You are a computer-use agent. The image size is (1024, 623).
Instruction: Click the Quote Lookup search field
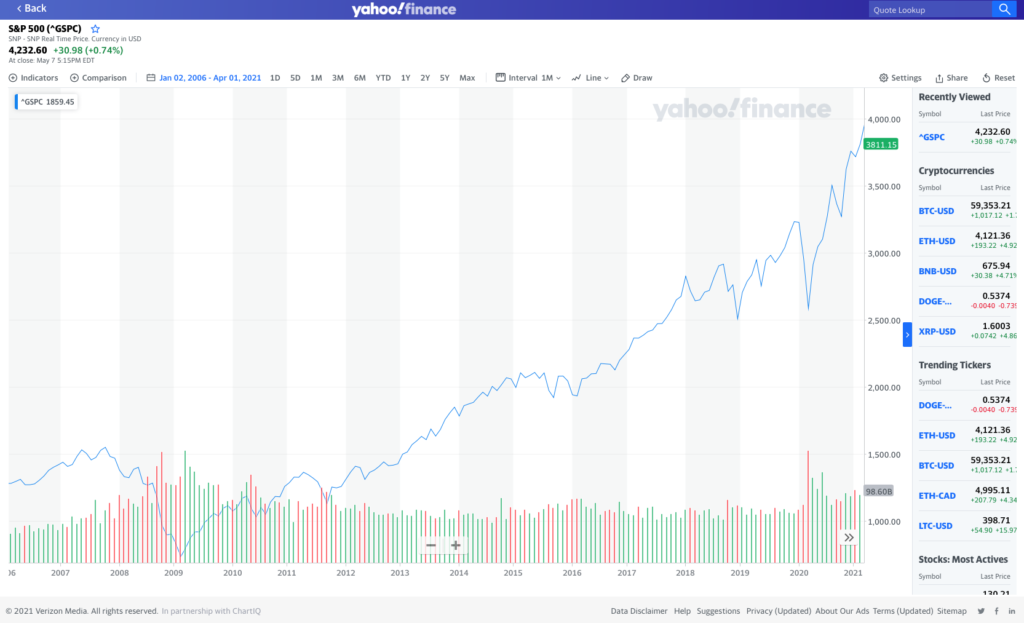click(x=928, y=10)
